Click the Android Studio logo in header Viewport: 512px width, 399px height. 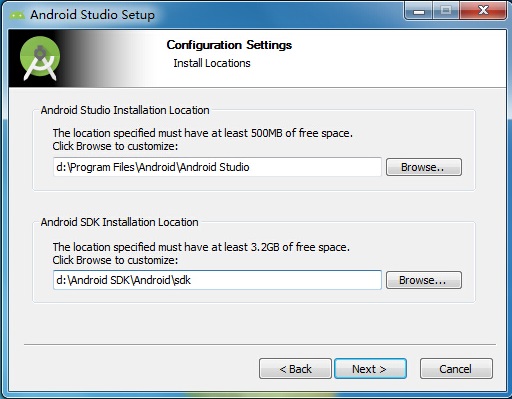point(40,59)
